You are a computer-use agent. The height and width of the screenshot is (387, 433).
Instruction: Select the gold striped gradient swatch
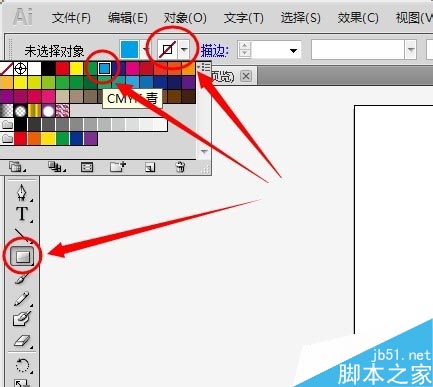pyautogui.click(x=34, y=110)
